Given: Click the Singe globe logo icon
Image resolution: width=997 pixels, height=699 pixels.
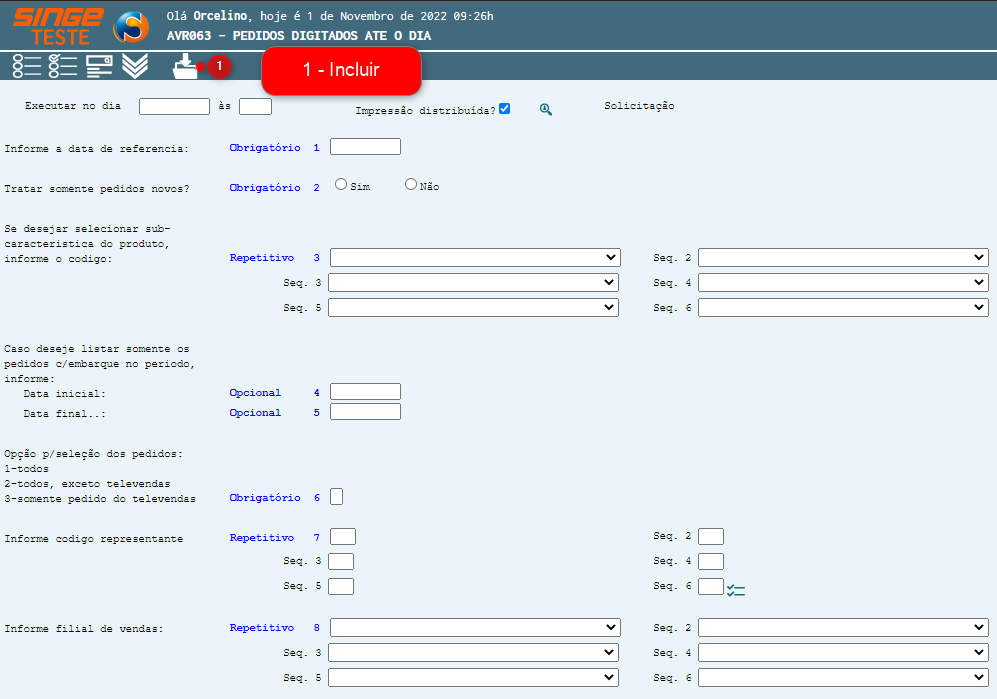Looking at the screenshot, I should [x=131, y=27].
